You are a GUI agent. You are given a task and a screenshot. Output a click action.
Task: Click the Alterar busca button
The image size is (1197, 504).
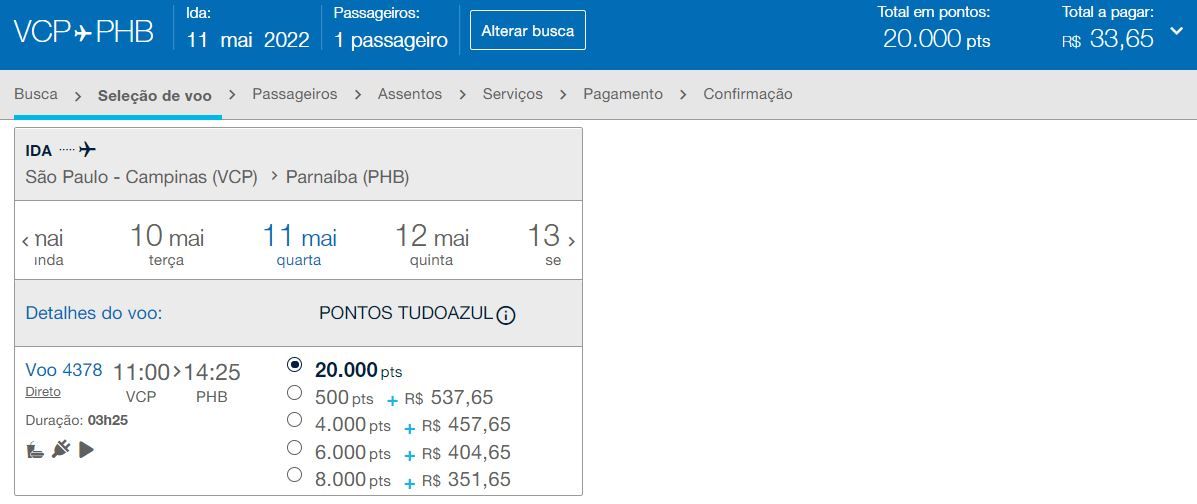pyautogui.click(x=528, y=31)
